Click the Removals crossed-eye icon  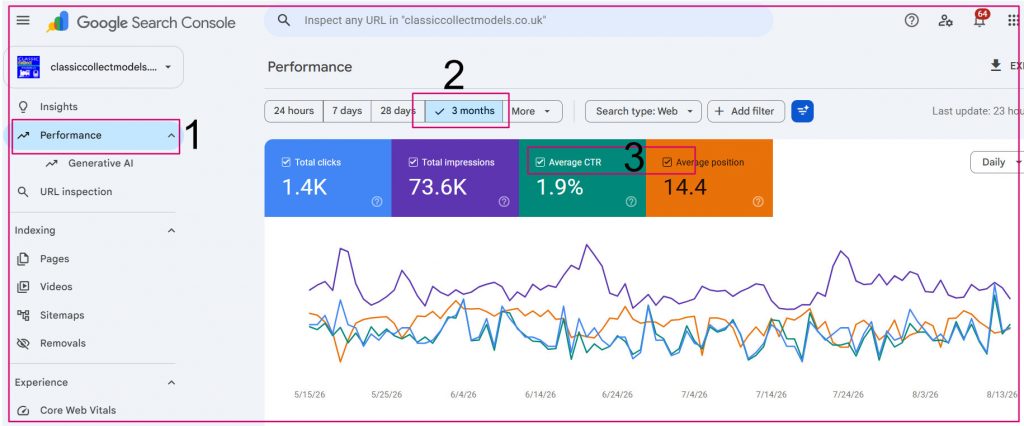(x=24, y=343)
